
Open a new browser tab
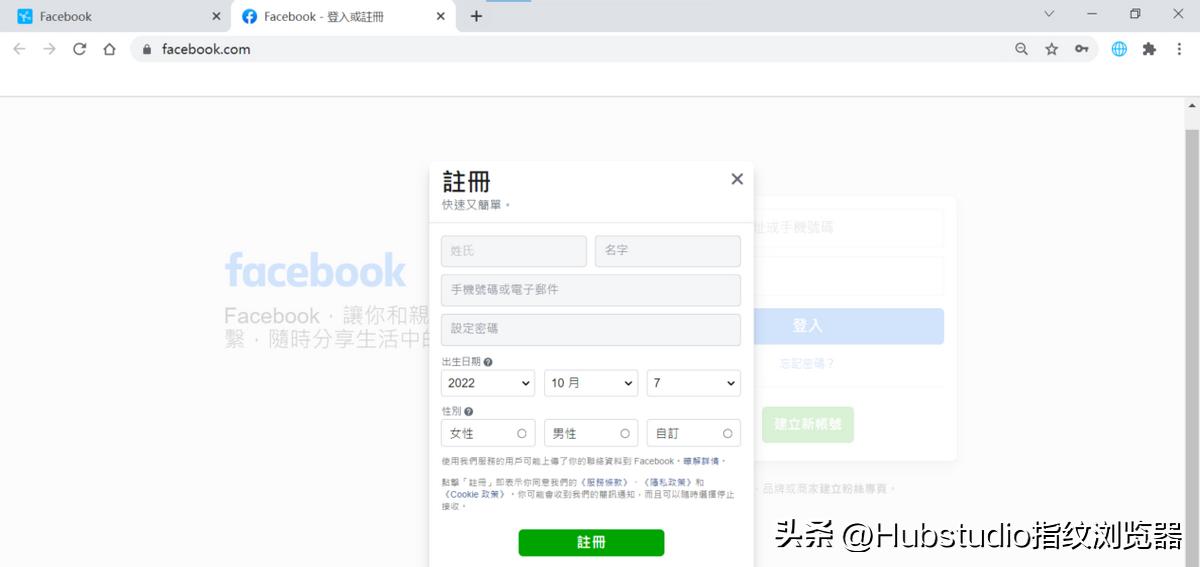point(476,16)
